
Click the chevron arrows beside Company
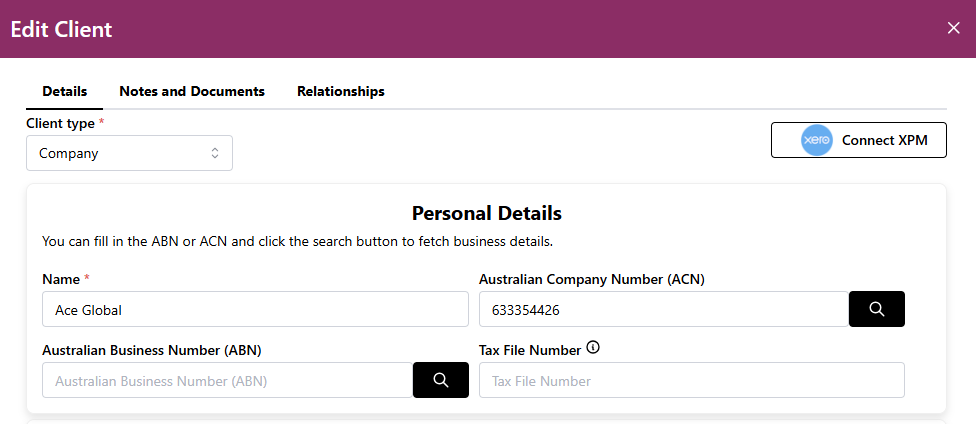214,153
